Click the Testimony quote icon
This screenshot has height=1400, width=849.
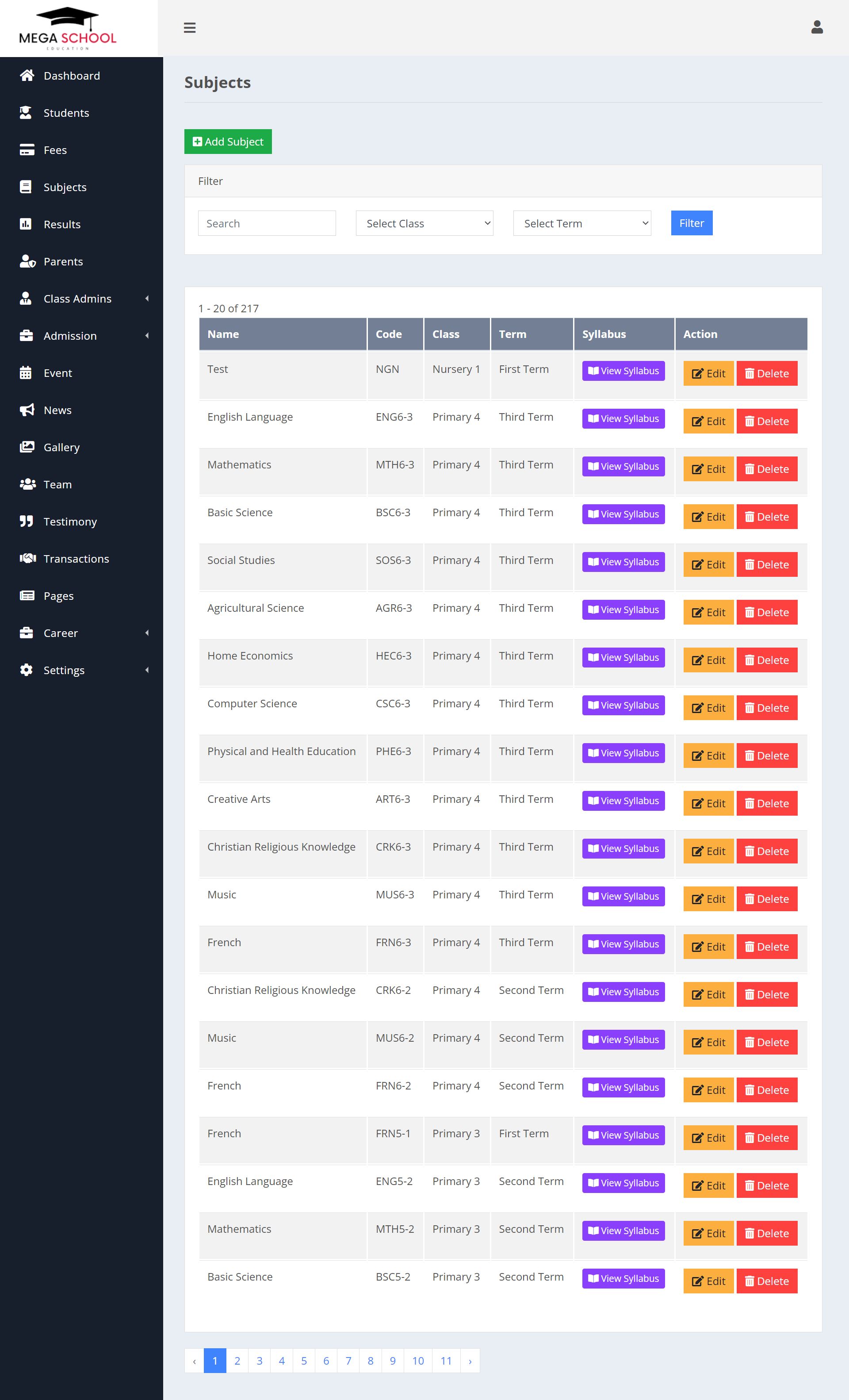(26, 522)
